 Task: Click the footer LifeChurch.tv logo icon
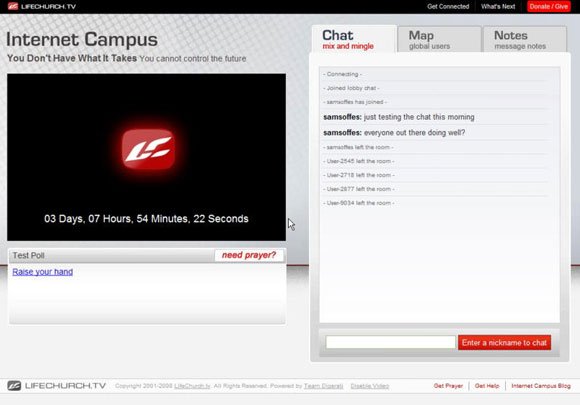[x=14, y=386]
